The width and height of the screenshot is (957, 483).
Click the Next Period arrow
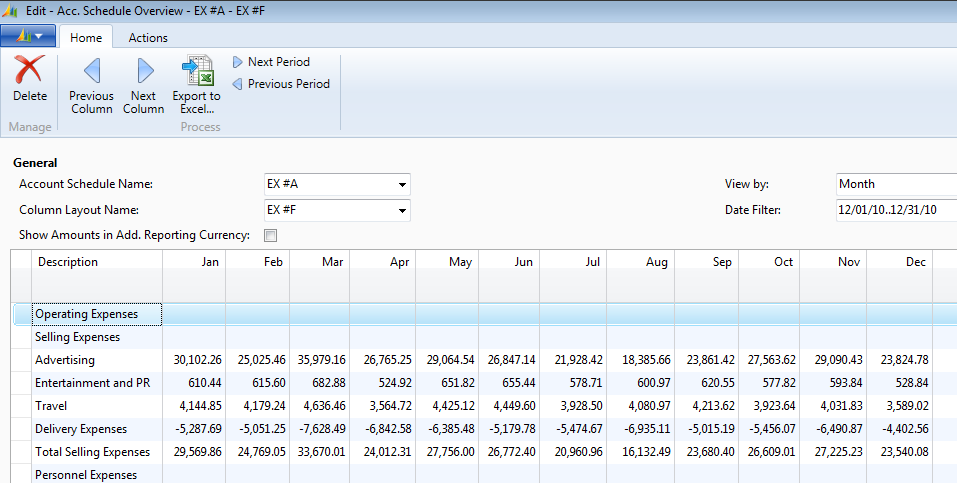[x=238, y=62]
